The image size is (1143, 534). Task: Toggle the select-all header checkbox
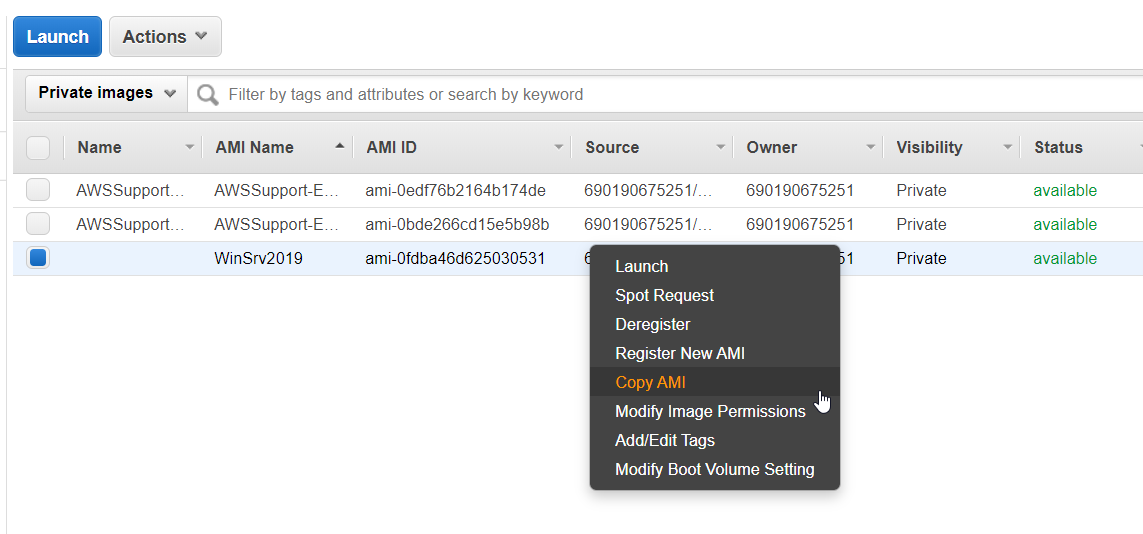pyautogui.click(x=38, y=148)
